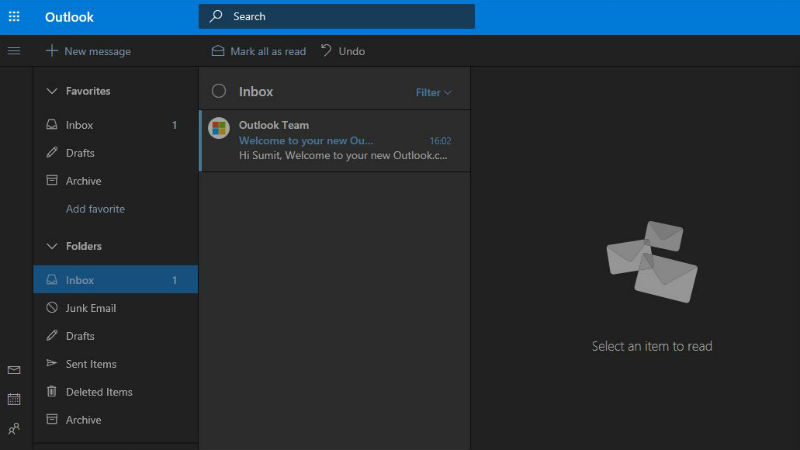Screen dimensions: 800x450
Task: Select Deleted Items folder
Action: pyautogui.click(x=115, y=392)
